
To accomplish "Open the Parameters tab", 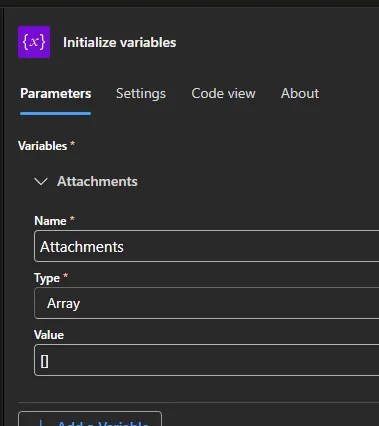I will click(55, 93).
